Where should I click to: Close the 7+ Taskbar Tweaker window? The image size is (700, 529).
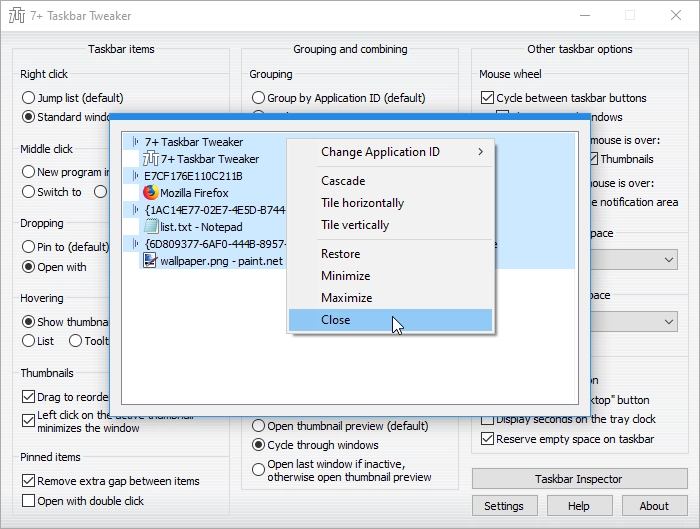point(676,16)
